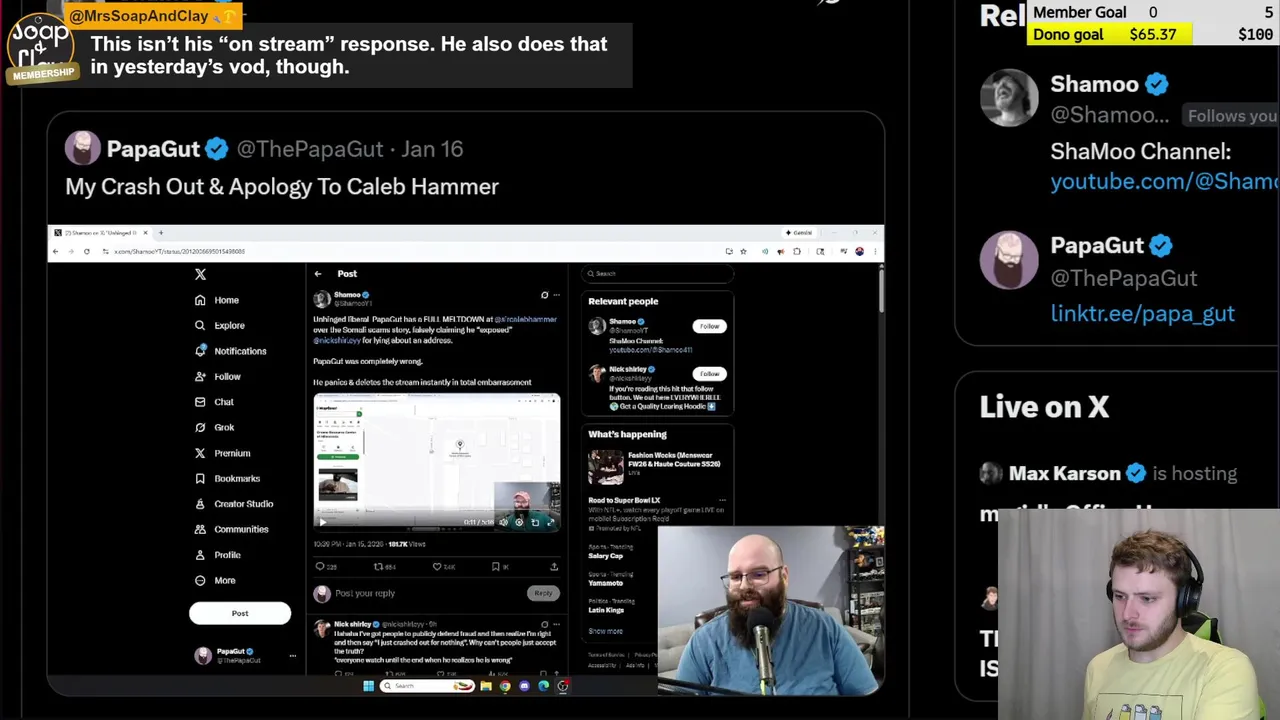Open three-dot menu on Shamoo's post
The height and width of the screenshot is (720, 1280).
click(556, 295)
